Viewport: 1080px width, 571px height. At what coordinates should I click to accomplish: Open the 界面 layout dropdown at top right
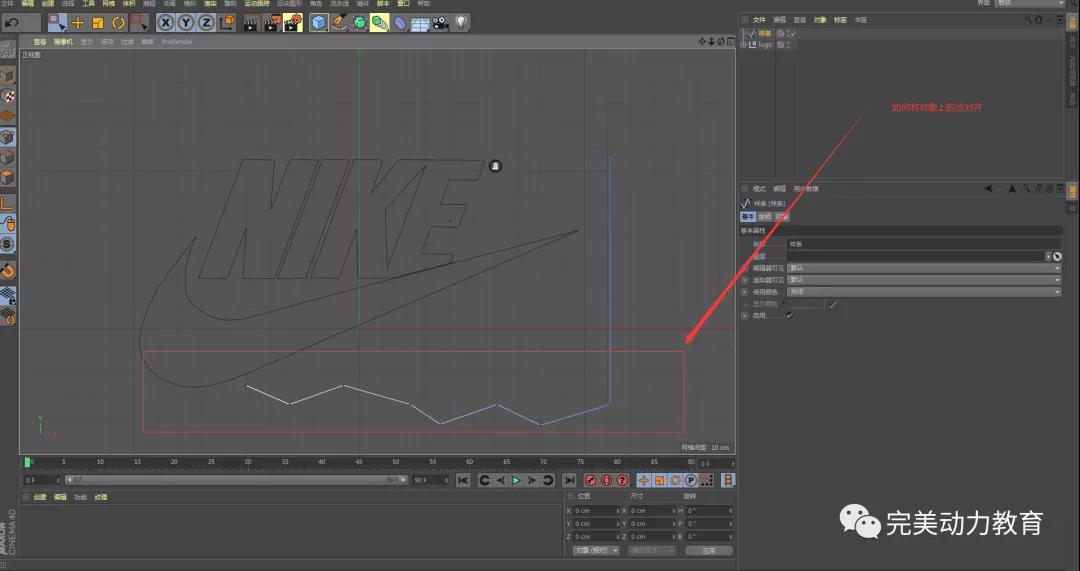tap(1030, 3)
